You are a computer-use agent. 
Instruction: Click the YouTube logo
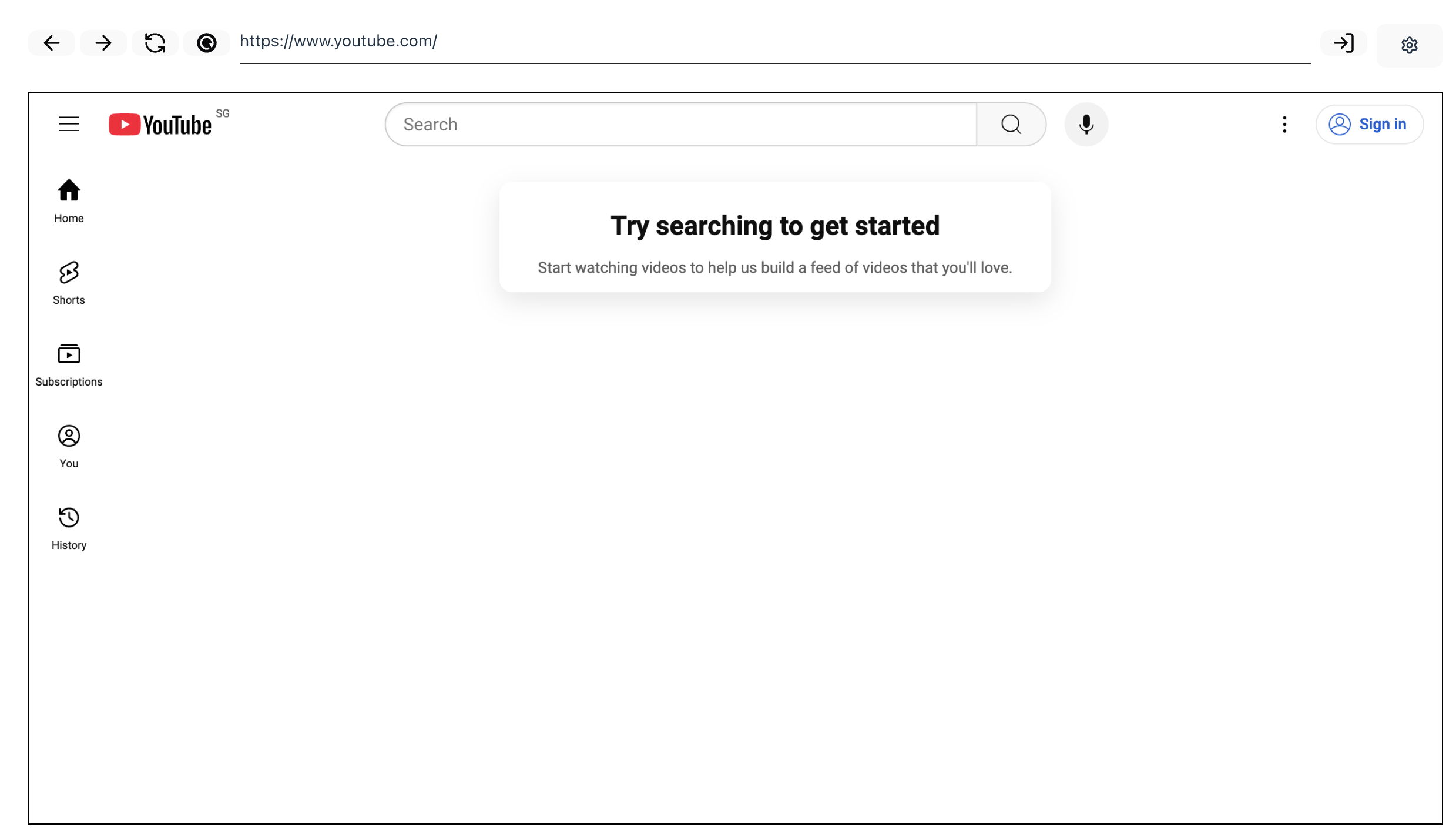coord(160,125)
